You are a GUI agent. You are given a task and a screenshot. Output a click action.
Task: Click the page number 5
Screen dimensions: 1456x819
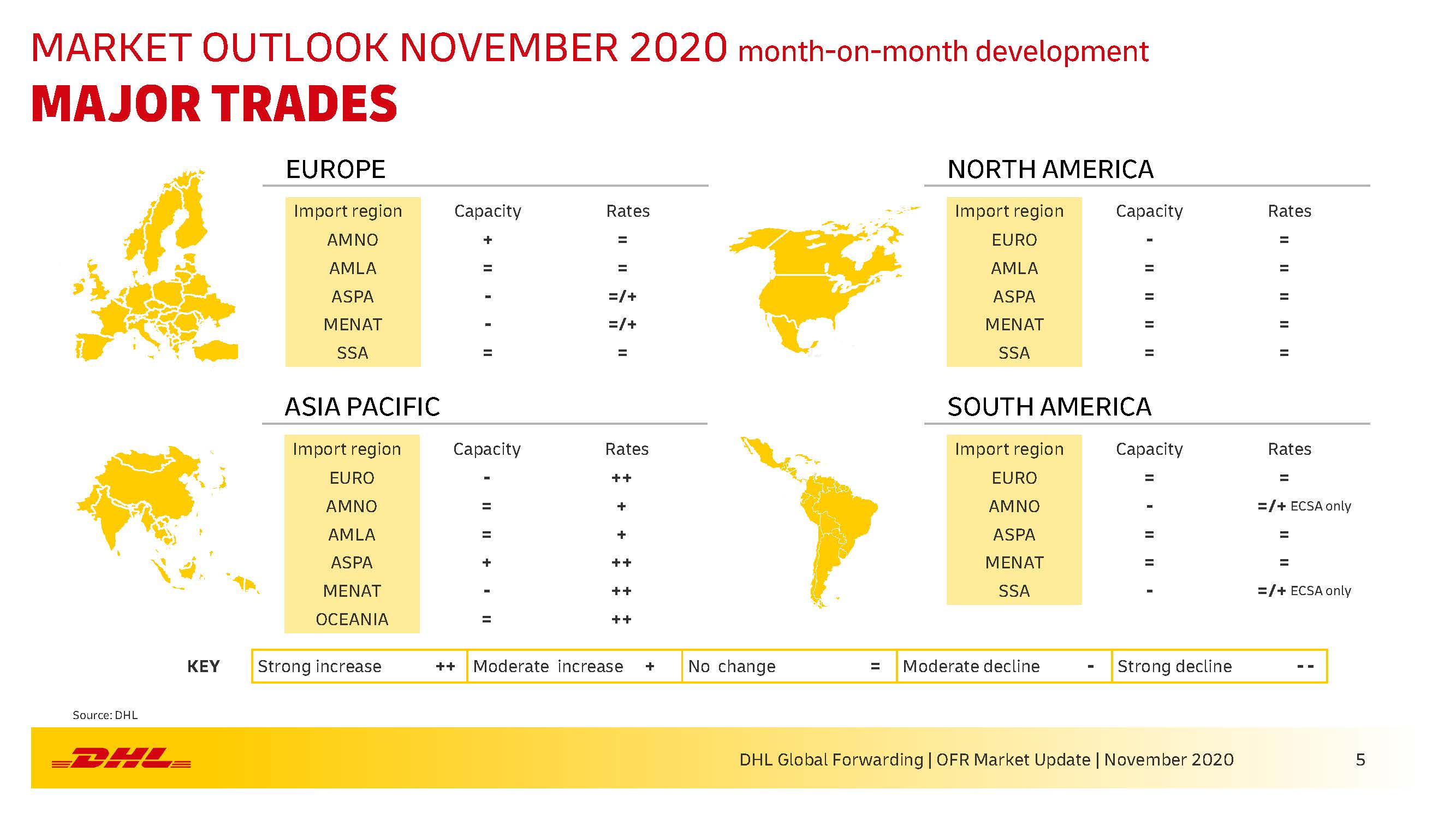[1360, 759]
